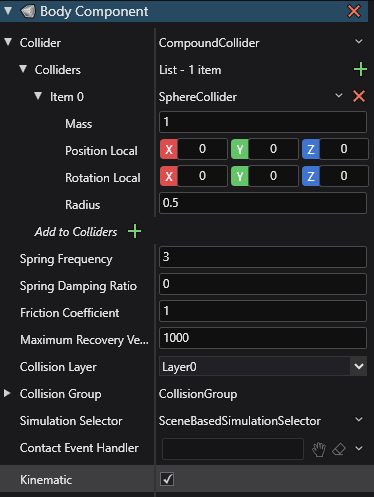The height and width of the screenshot is (497, 374).
Task: Collapse the Collider tree row
Action: (x=8, y=42)
